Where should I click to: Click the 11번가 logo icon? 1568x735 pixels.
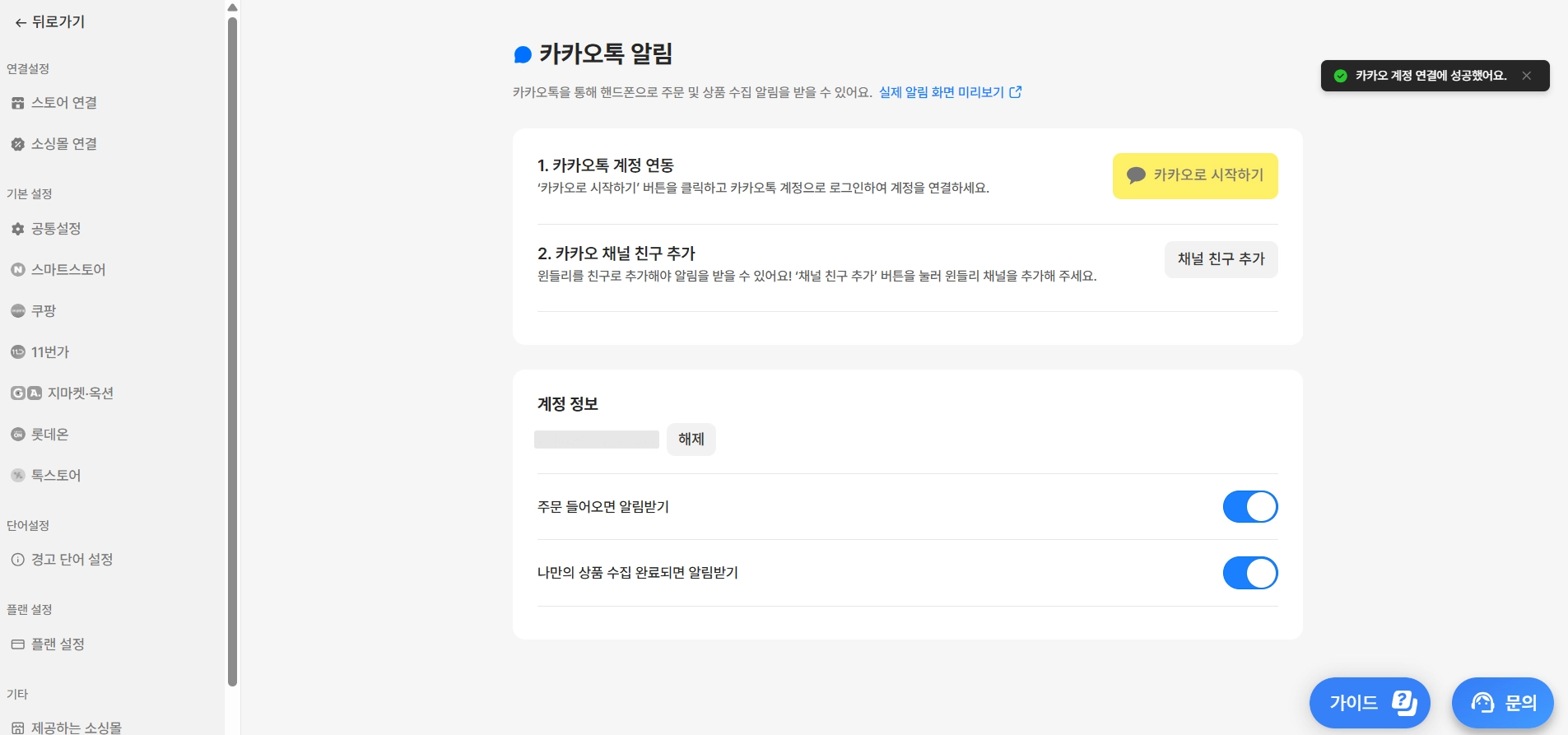[18, 352]
